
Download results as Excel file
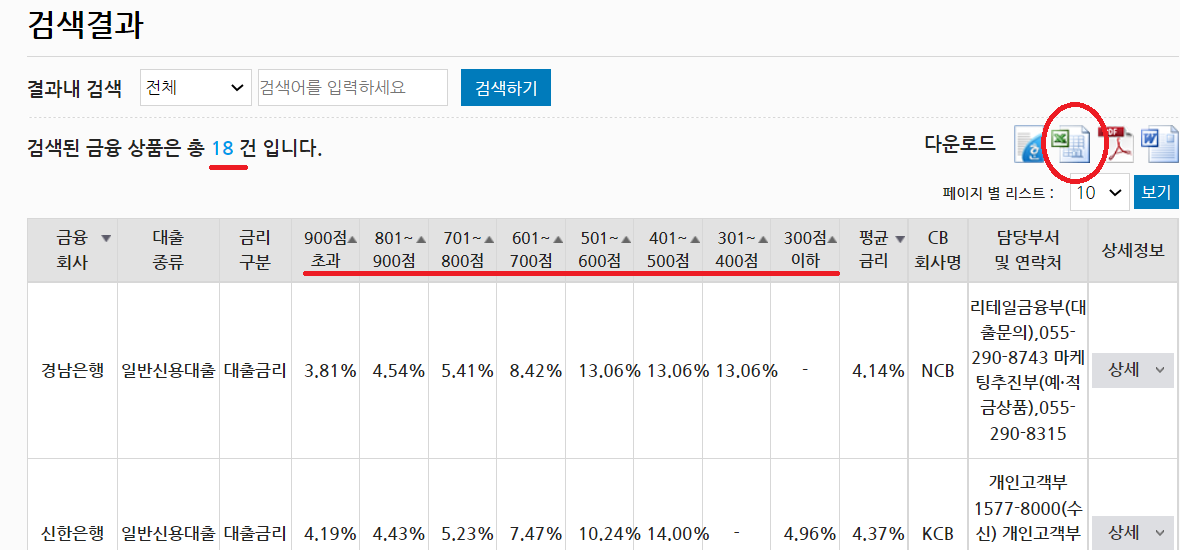(1072, 144)
